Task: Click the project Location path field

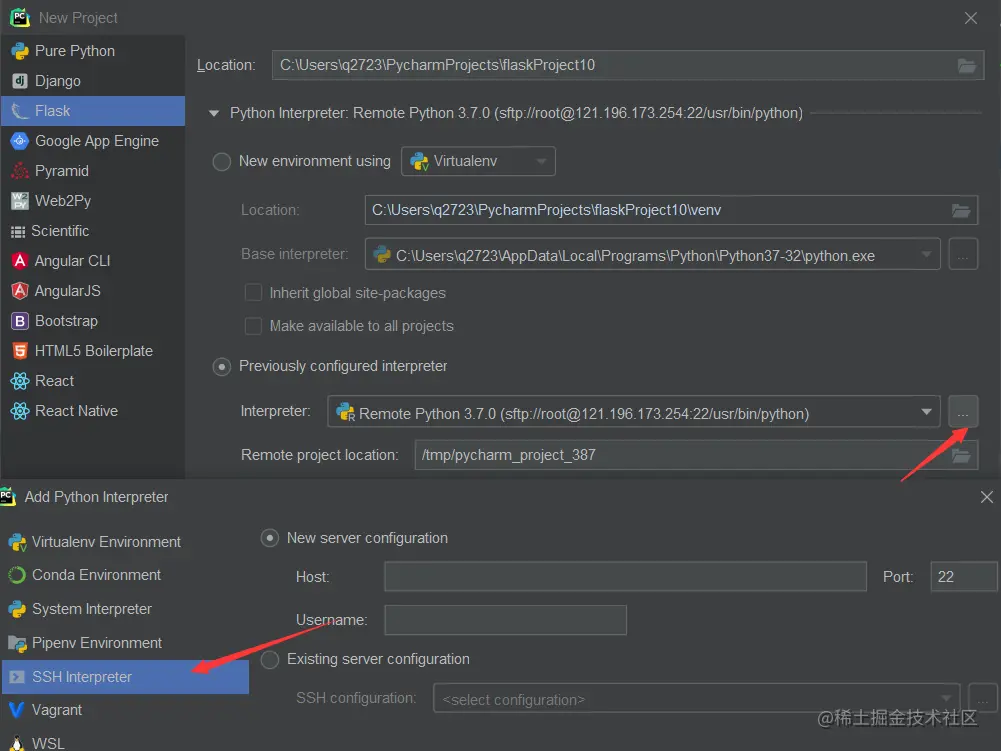Action: pyautogui.click(x=628, y=65)
